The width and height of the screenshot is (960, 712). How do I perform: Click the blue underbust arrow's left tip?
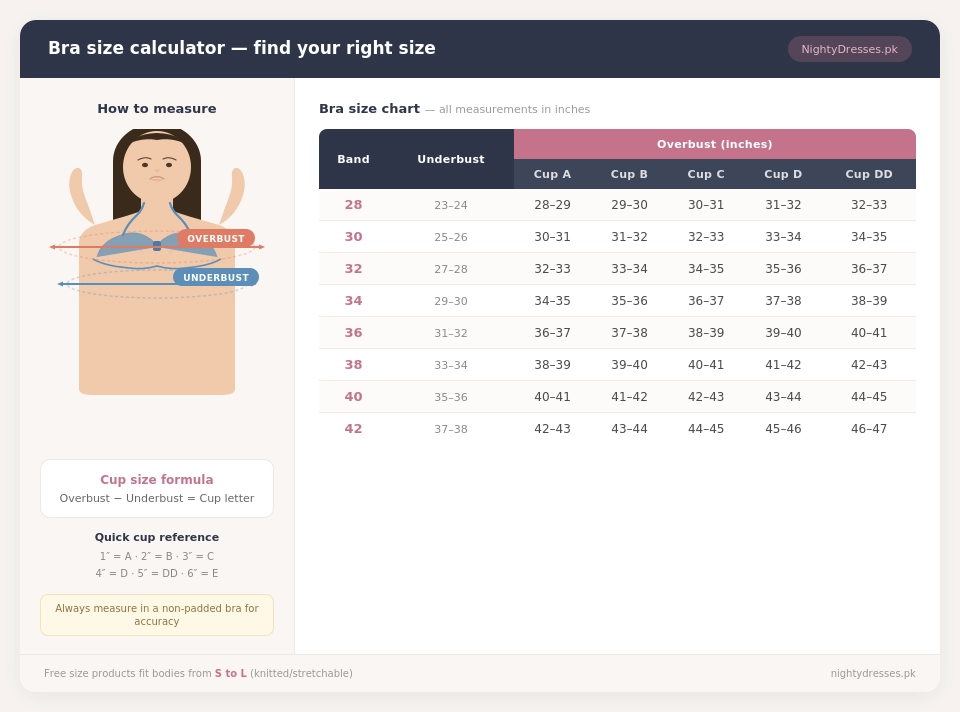pos(60,283)
